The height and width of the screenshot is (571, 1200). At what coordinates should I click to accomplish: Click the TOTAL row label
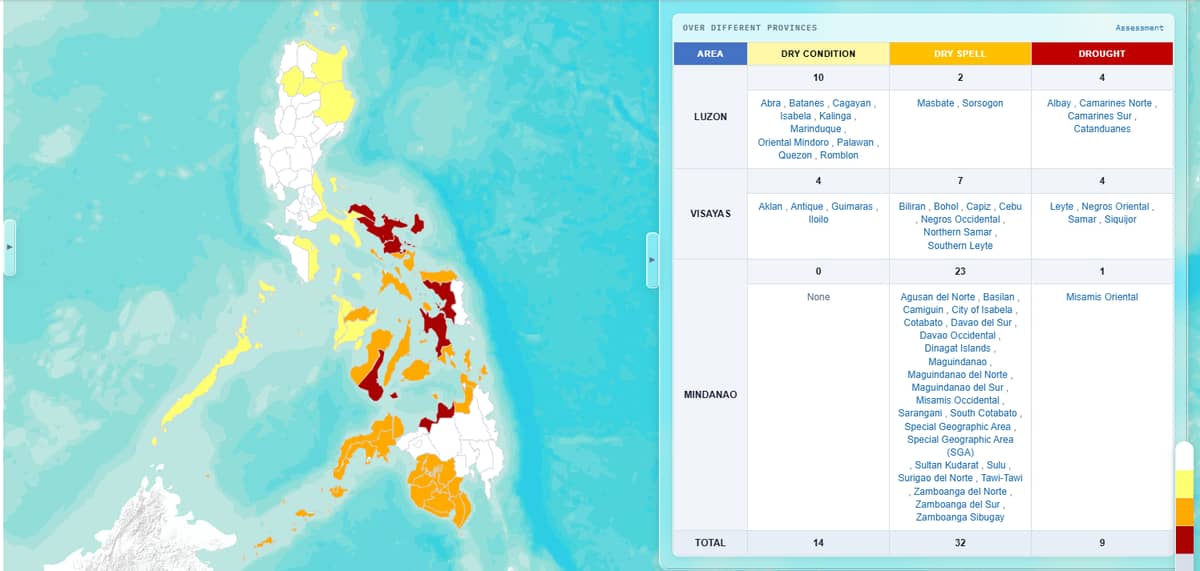[710, 543]
